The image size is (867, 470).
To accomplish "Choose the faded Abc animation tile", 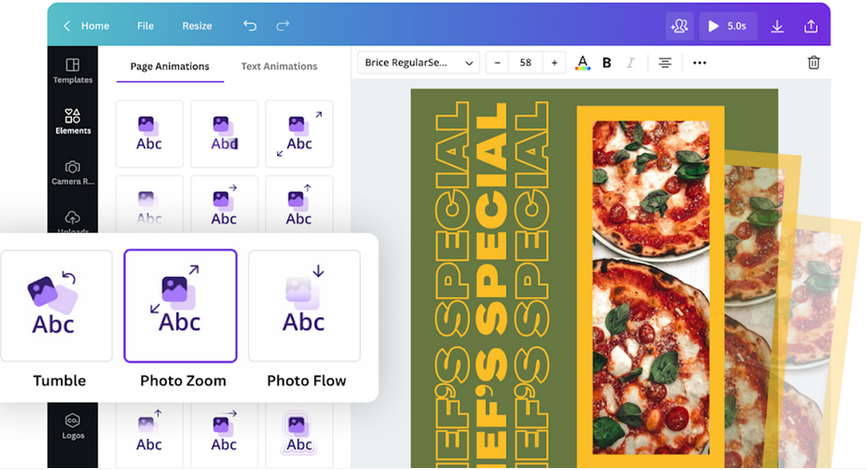I will point(149,205).
